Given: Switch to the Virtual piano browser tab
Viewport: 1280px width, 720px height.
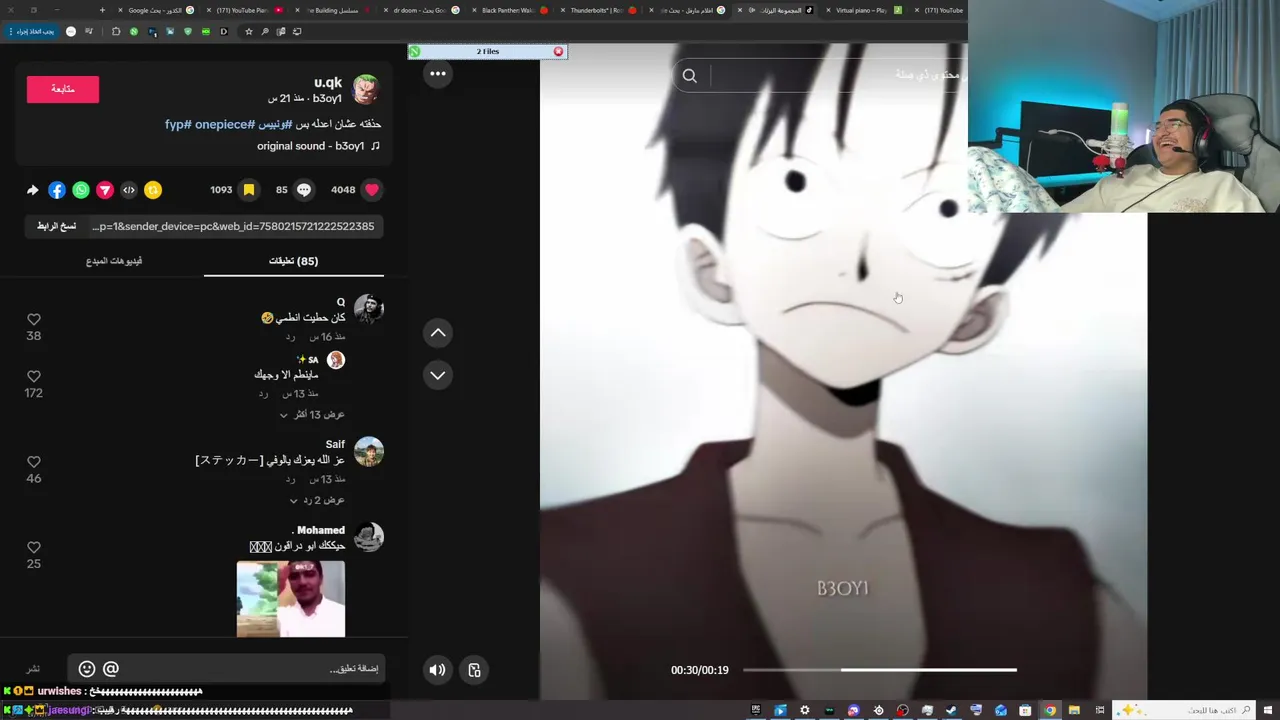Looking at the screenshot, I should coord(862,10).
